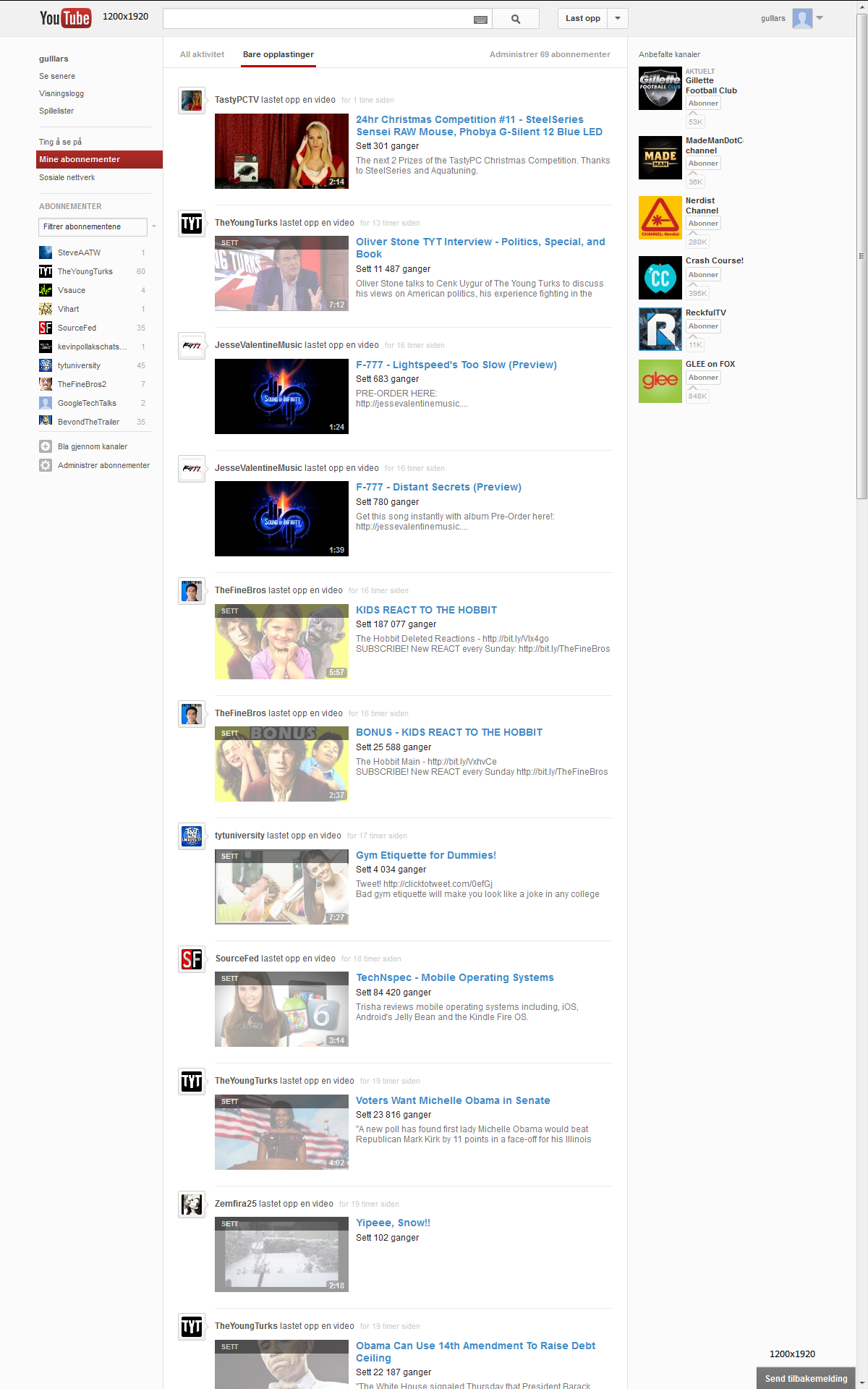Open KIDS REACT TO THE HOBBIT title link

pos(426,610)
